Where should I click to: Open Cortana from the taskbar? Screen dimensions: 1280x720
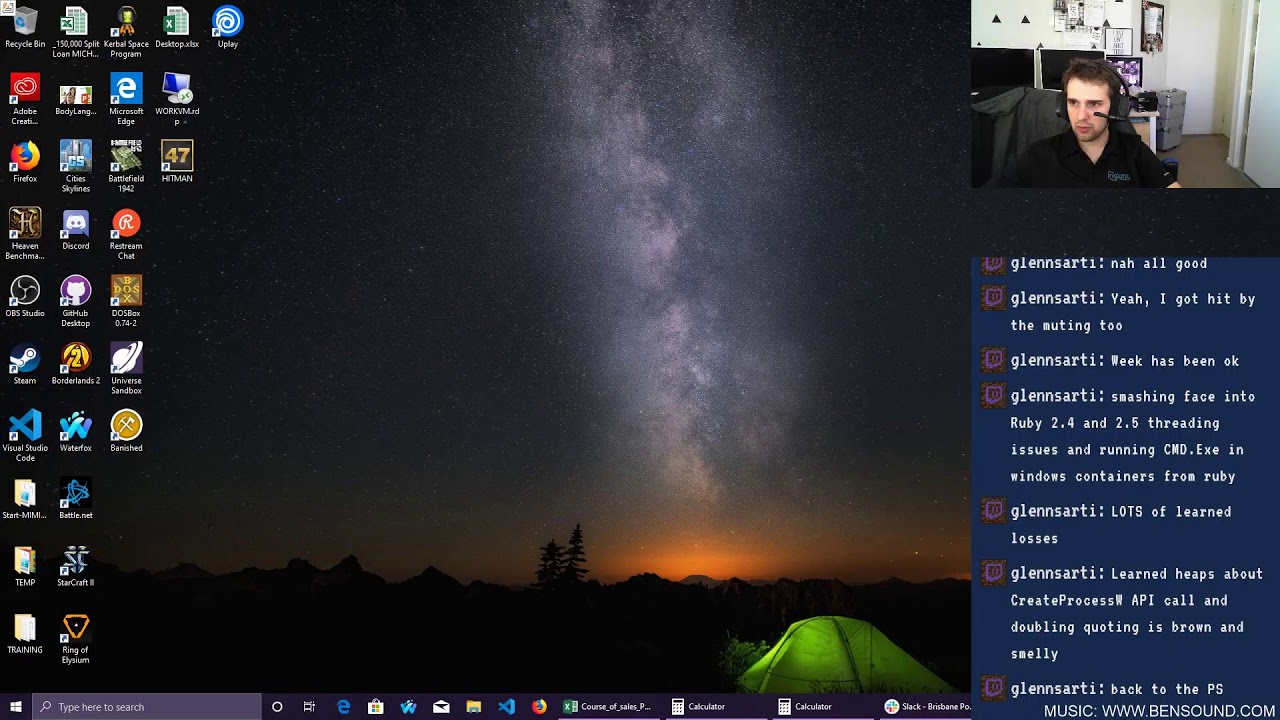coord(277,707)
